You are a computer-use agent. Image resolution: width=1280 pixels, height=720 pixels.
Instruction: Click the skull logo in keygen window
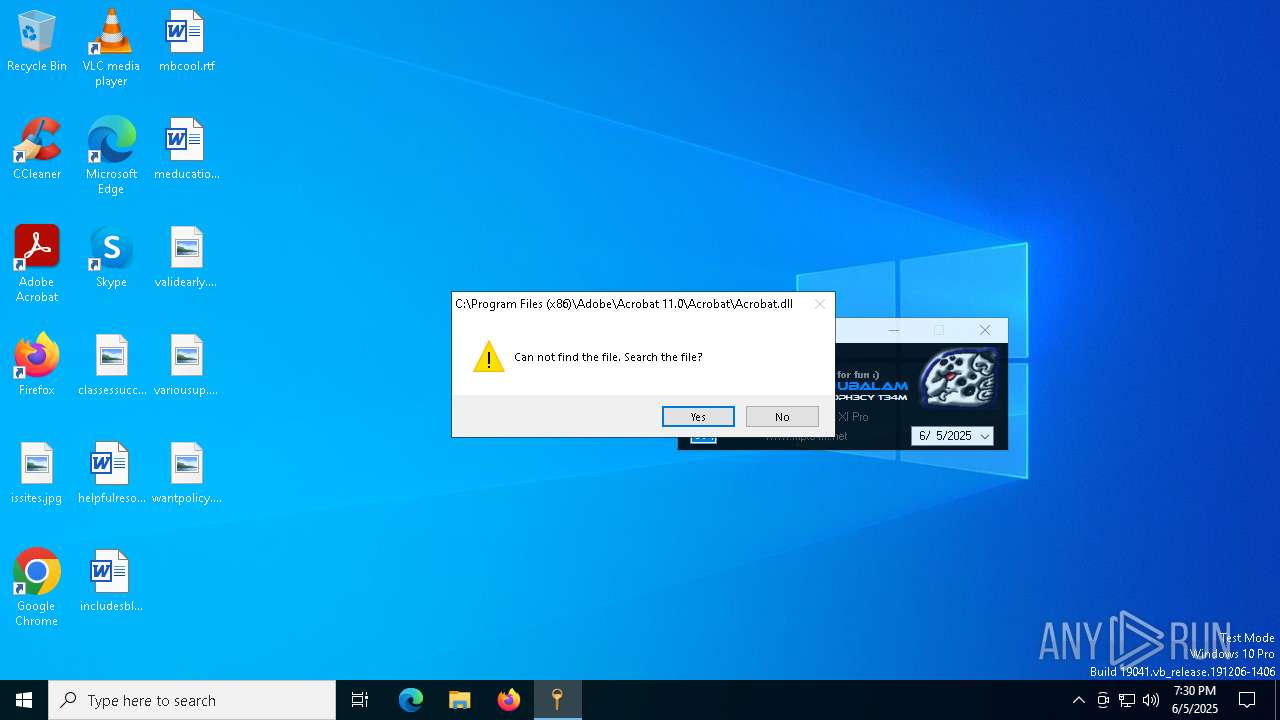tap(958, 377)
